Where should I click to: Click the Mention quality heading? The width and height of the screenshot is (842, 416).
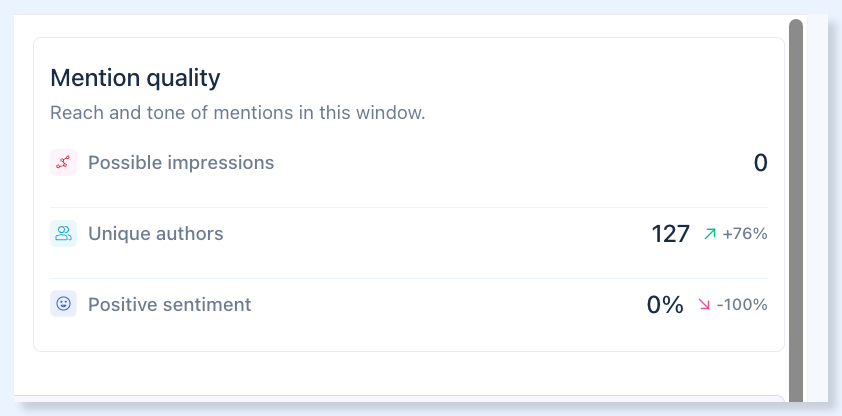coord(135,78)
